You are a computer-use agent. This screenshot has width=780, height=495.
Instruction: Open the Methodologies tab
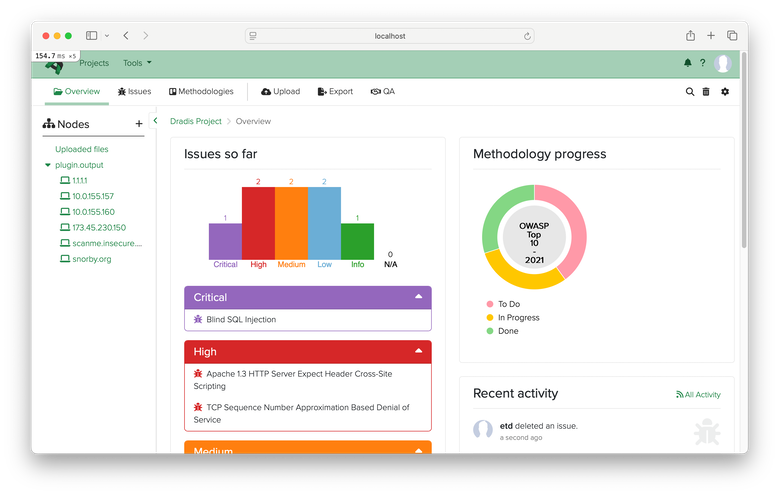201,92
